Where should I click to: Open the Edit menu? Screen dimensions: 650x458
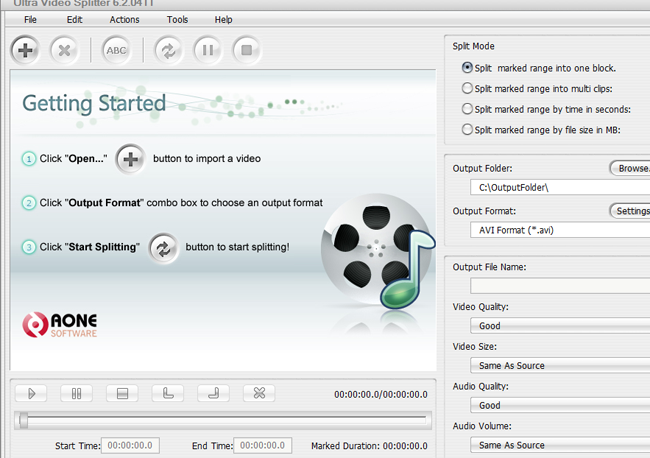coord(75,19)
